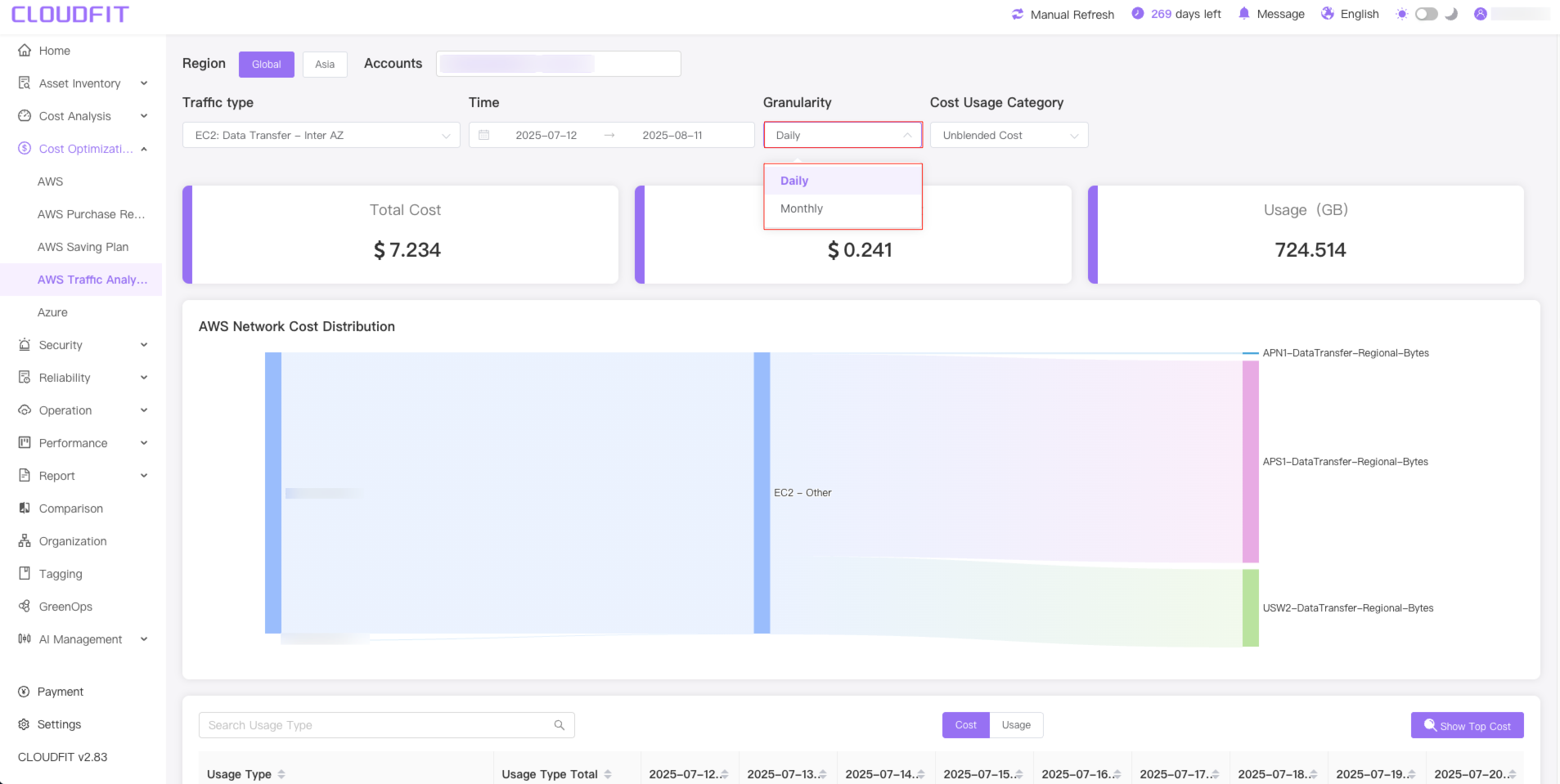Image resolution: width=1560 pixels, height=784 pixels.
Task: Click the Home icon in sidebar
Action: [x=25, y=50]
